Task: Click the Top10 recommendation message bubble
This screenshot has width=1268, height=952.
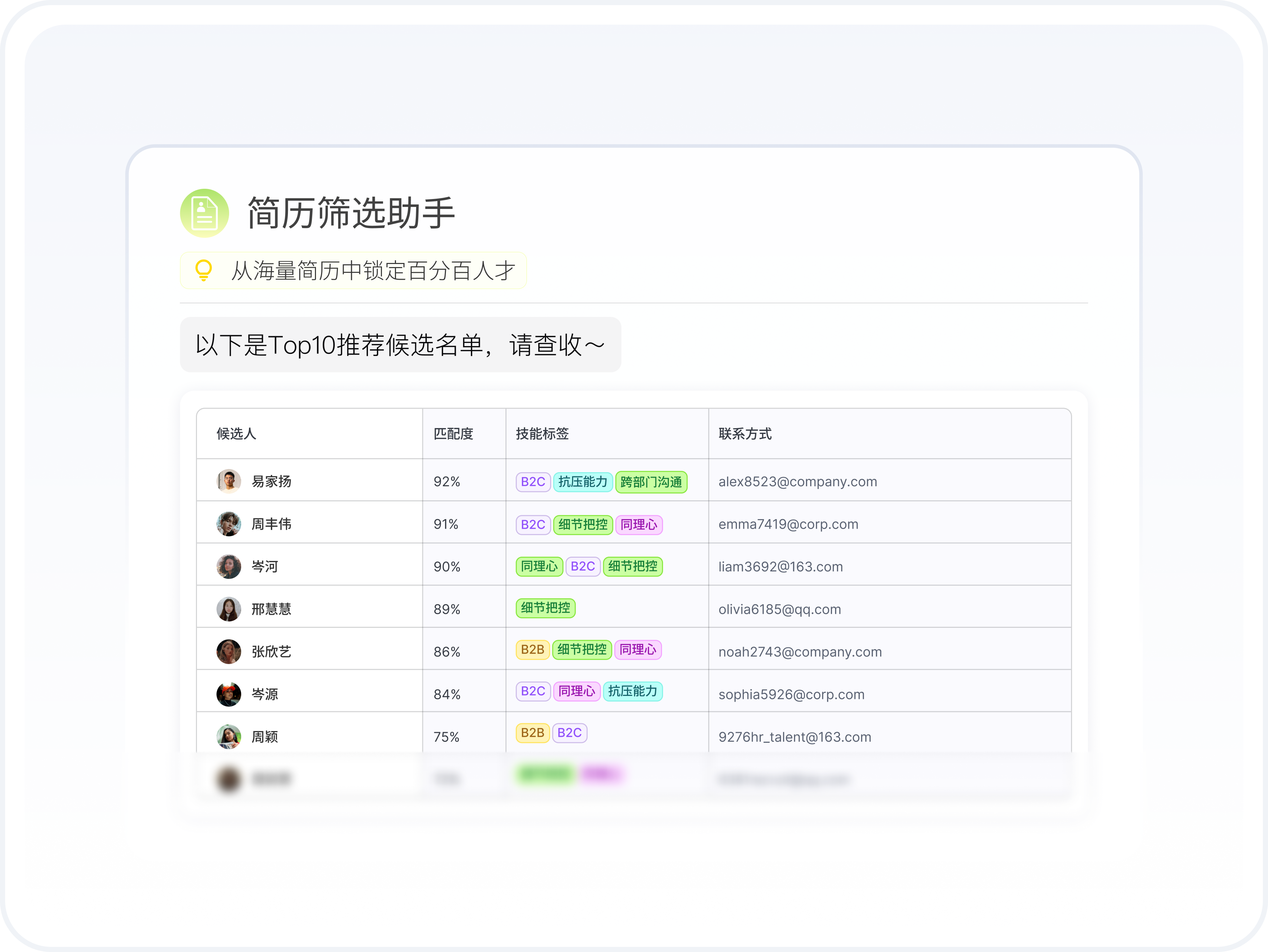Action: coord(400,345)
